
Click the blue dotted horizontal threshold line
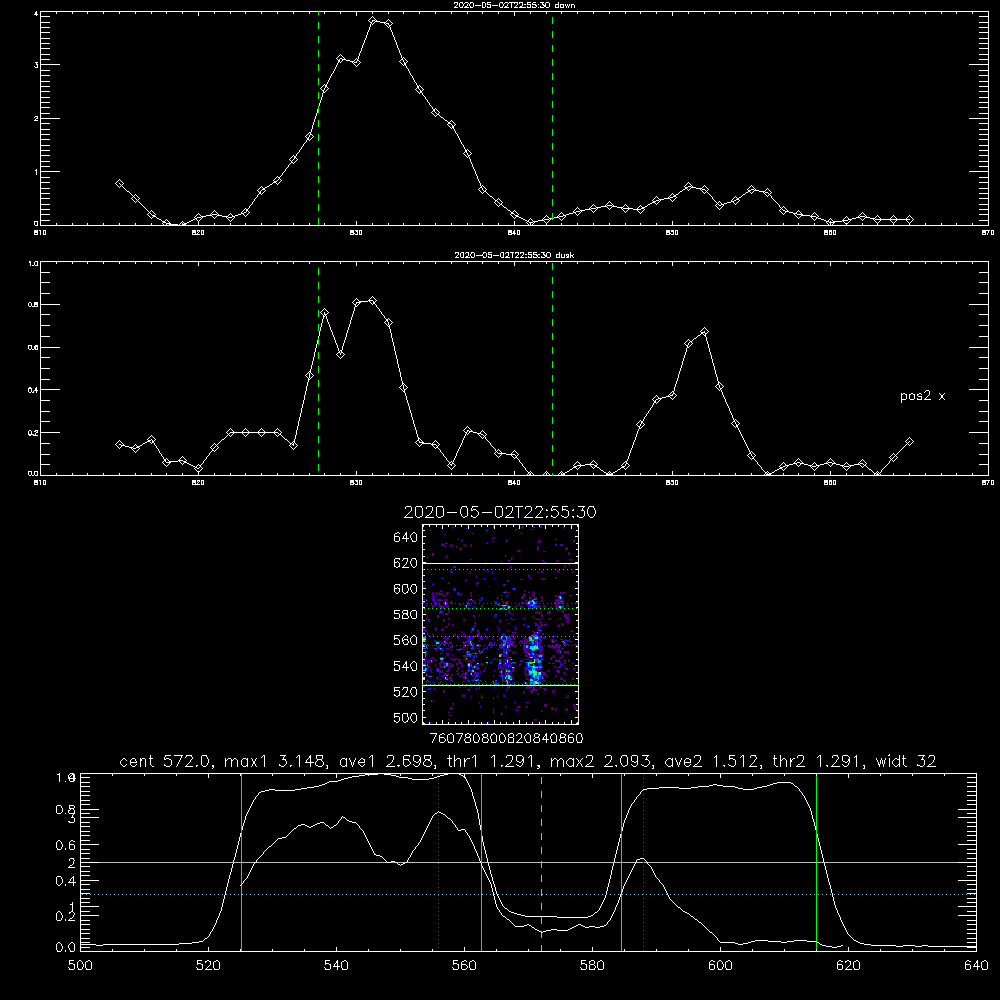pyautogui.click(x=528, y=895)
